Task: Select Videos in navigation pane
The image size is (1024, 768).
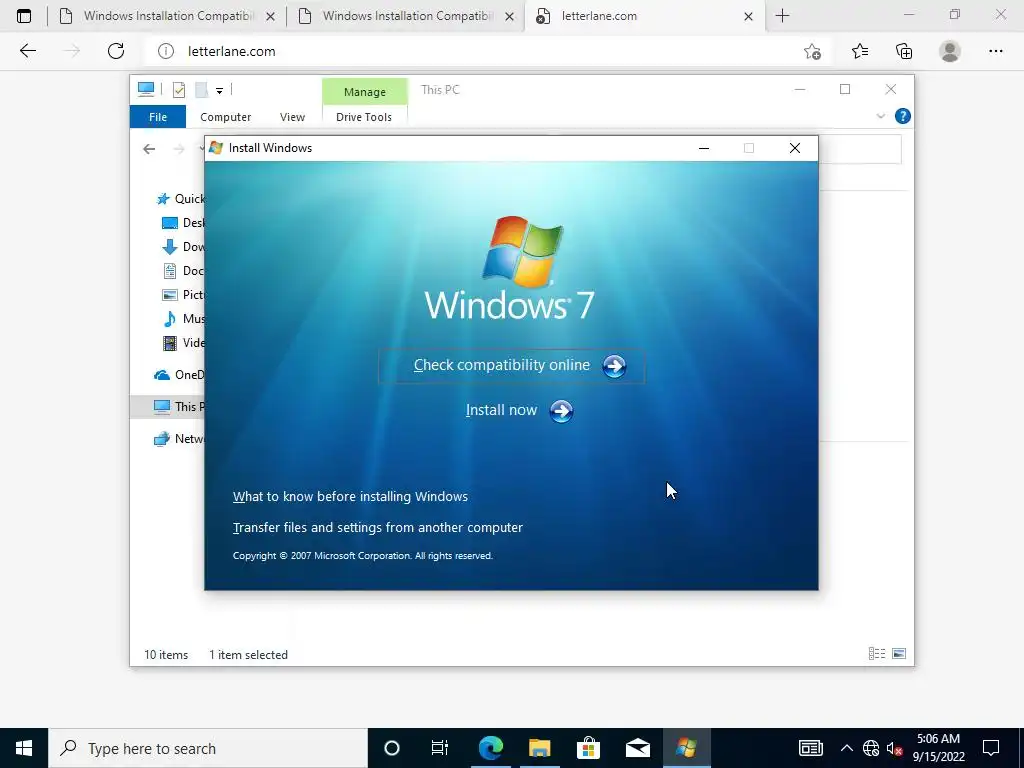Action: click(183, 342)
